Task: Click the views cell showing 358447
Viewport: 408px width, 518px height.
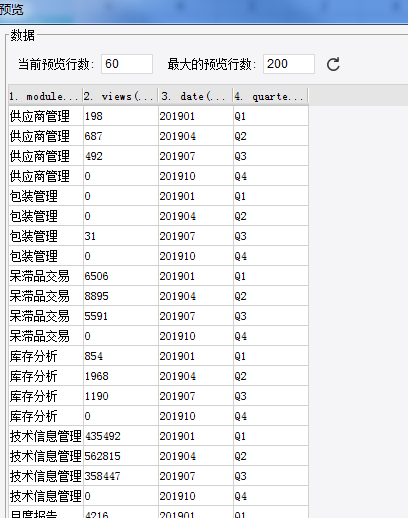Action: point(121,476)
